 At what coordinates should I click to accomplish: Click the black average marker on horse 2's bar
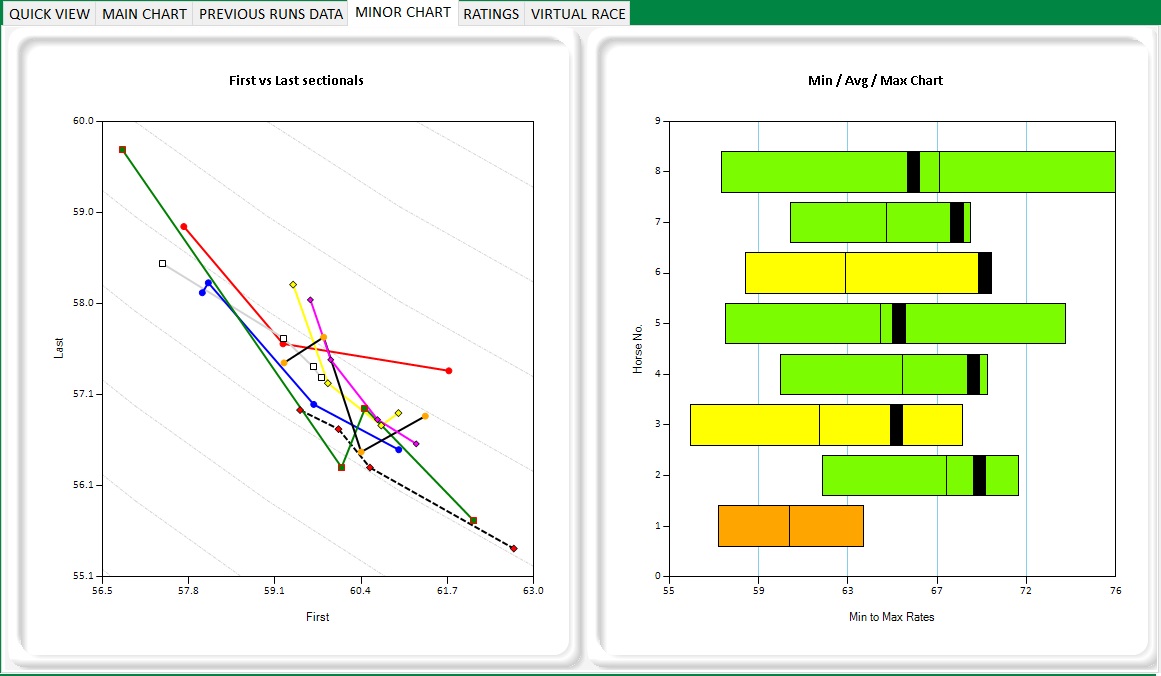point(979,475)
